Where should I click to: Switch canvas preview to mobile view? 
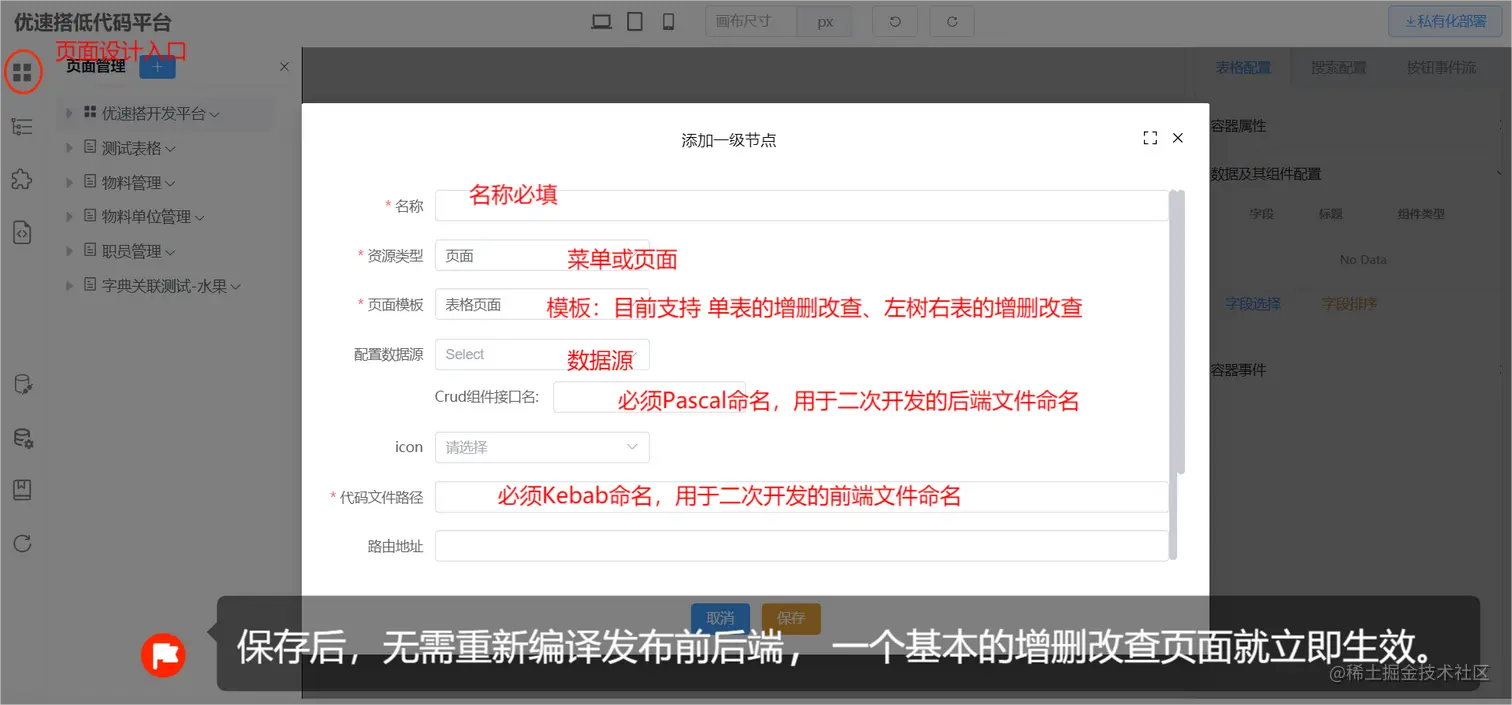coord(668,20)
